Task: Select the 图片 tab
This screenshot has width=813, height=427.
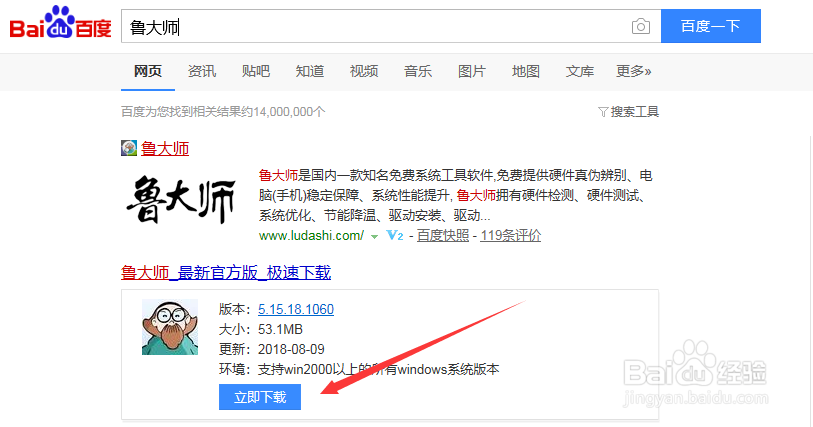Action: click(x=472, y=71)
